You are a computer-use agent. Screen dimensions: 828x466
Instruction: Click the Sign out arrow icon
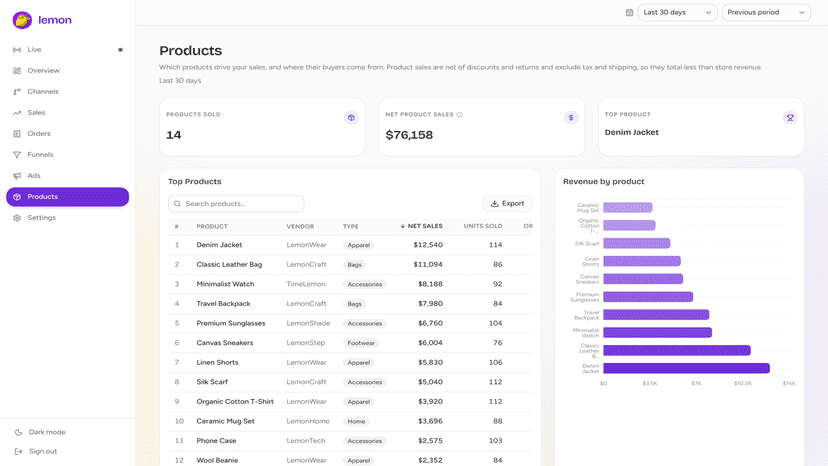click(x=18, y=452)
